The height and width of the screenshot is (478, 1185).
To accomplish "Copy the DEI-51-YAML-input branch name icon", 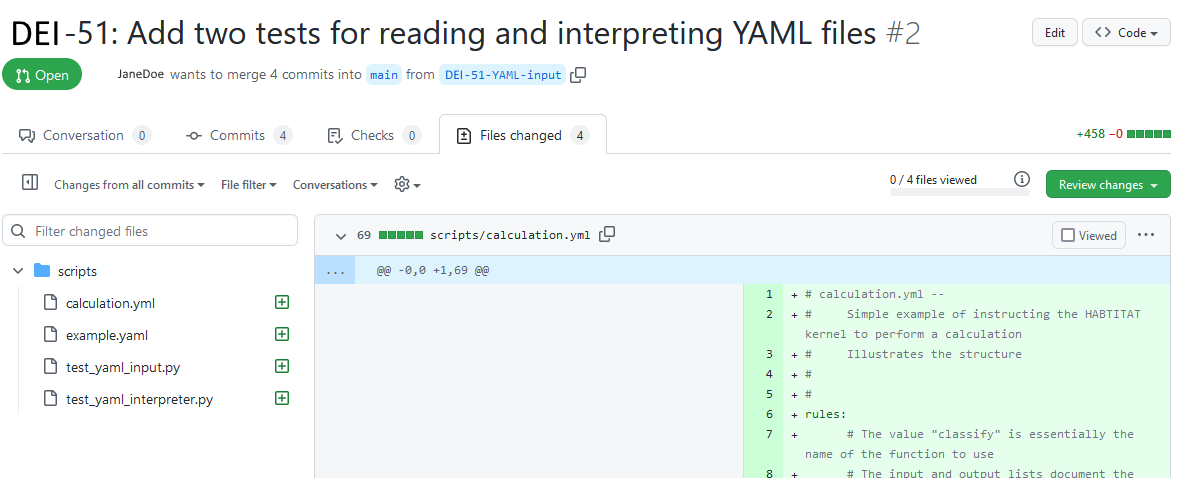I will [x=578, y=75].
